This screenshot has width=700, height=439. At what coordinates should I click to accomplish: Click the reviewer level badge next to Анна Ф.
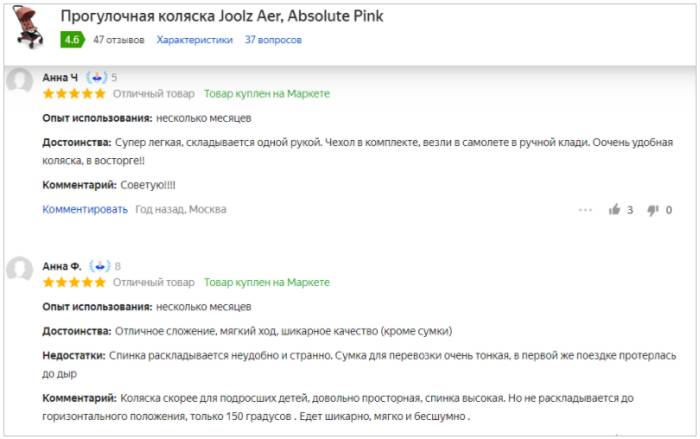(99, 266)
